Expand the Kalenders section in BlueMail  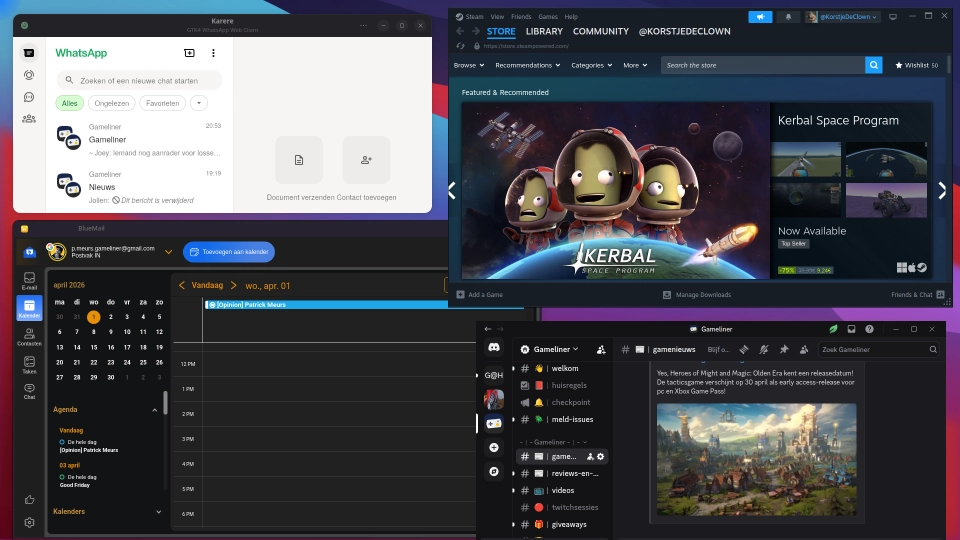[158, 511]
